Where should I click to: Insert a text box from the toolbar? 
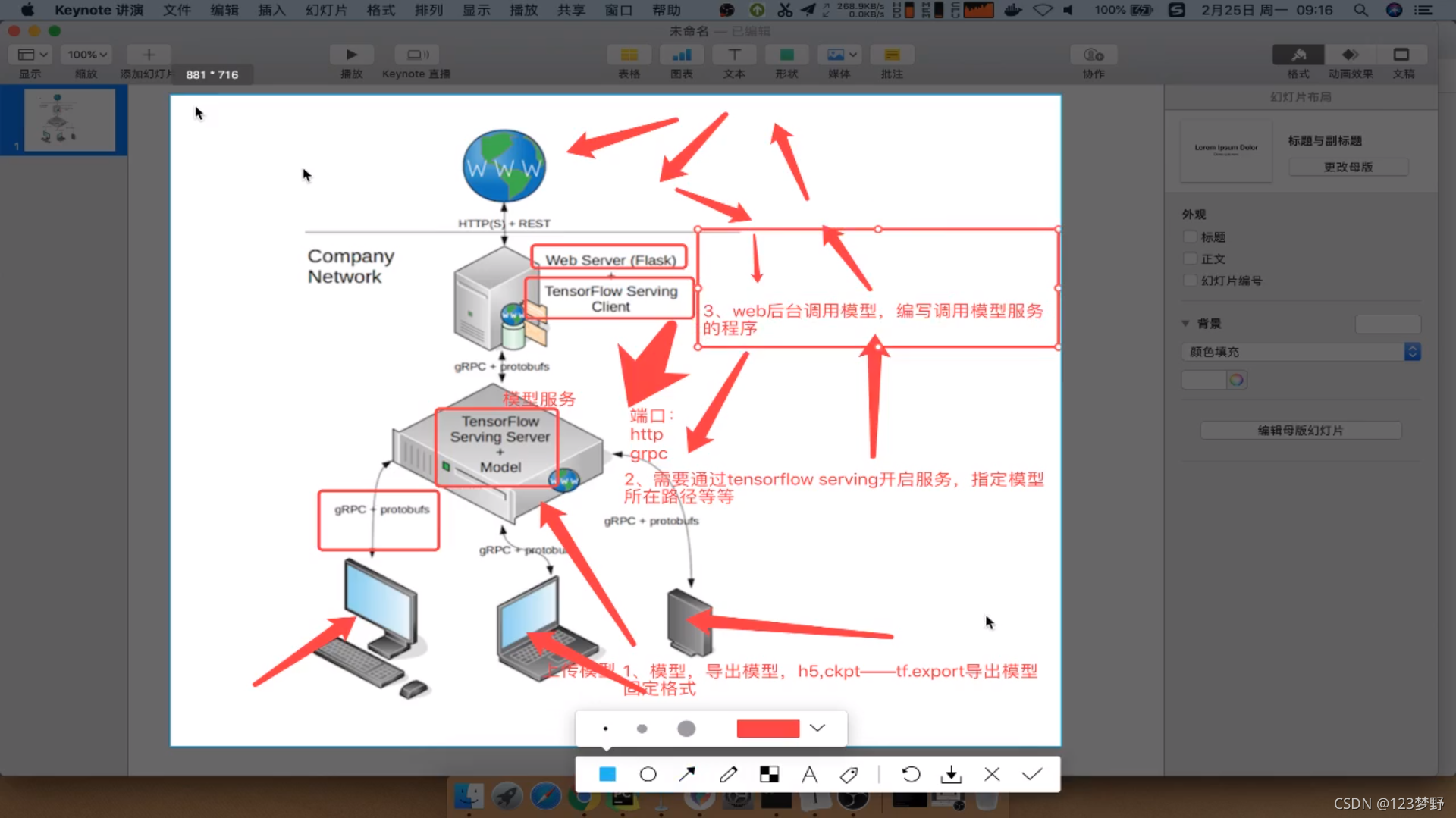click(734, 55)
